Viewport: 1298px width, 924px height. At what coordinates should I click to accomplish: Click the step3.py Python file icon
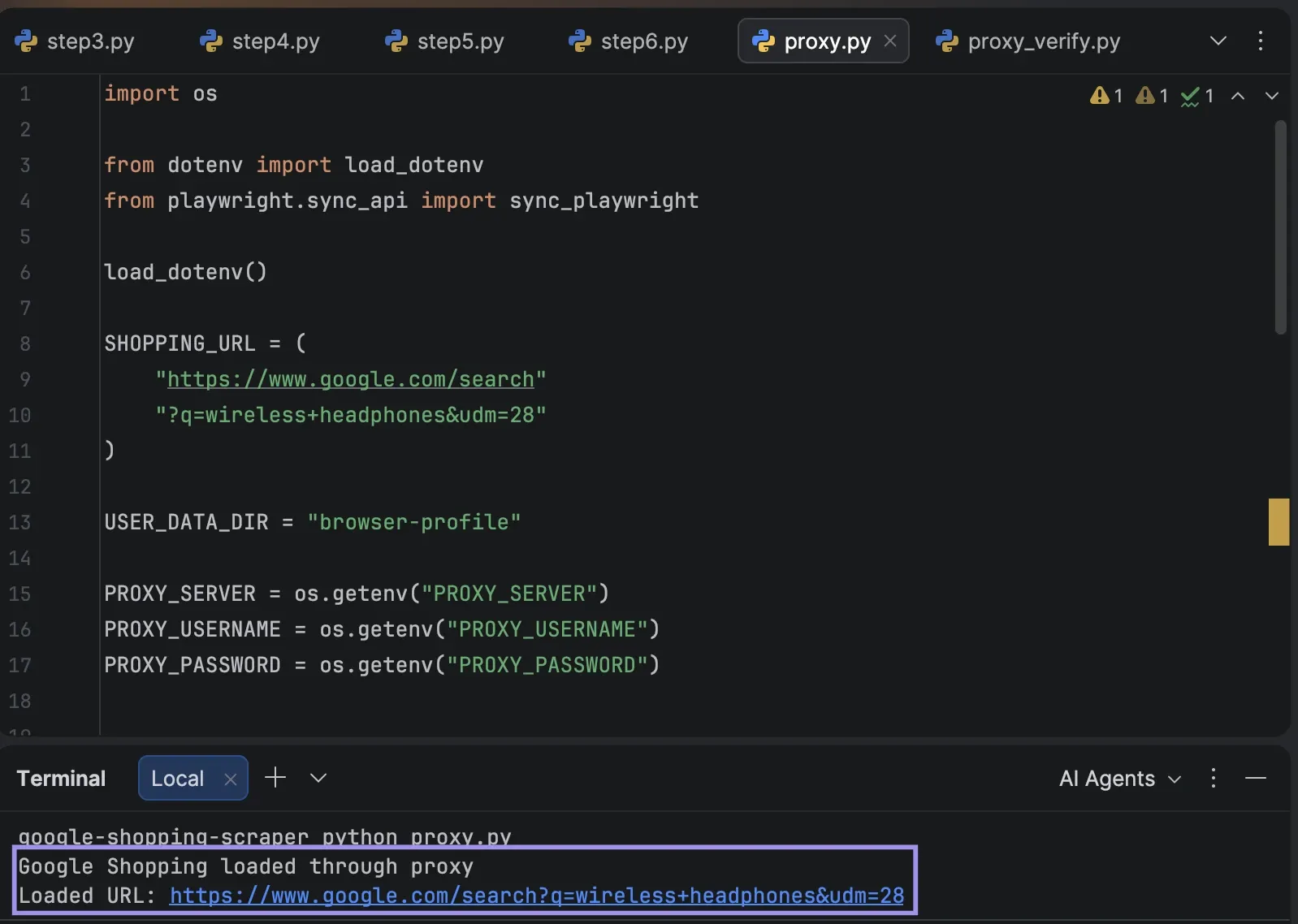click(x=26, y=41)
